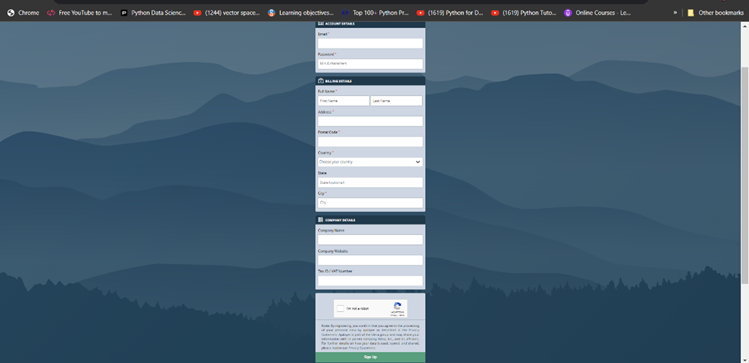The image size is (749, 363).
Task: Open the Choose your country dropdown
Action: [370, 162]
